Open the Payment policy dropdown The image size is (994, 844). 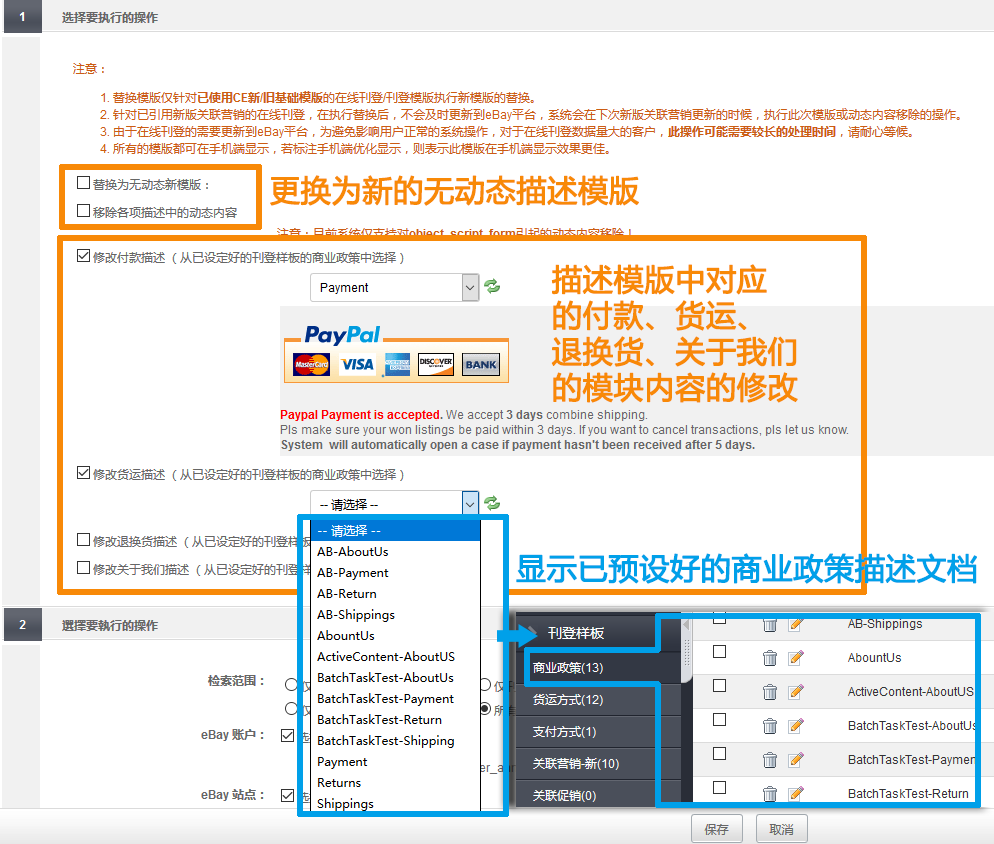click(x=394, y=287)
